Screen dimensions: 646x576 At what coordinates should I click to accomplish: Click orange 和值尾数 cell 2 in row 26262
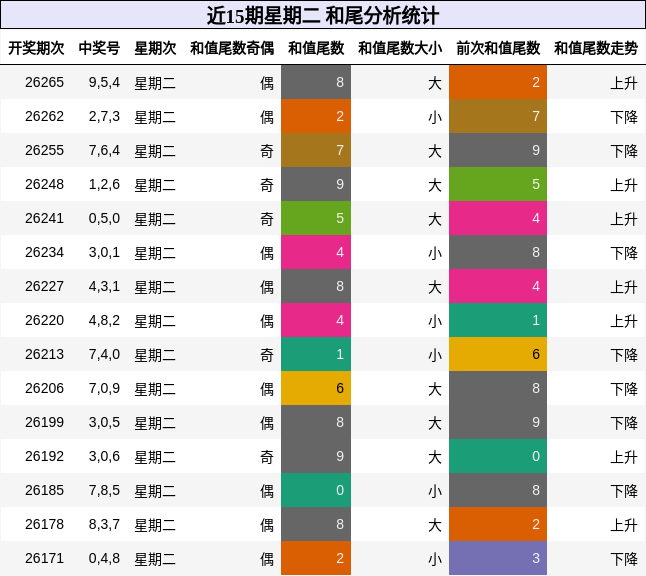pos(316,117)
